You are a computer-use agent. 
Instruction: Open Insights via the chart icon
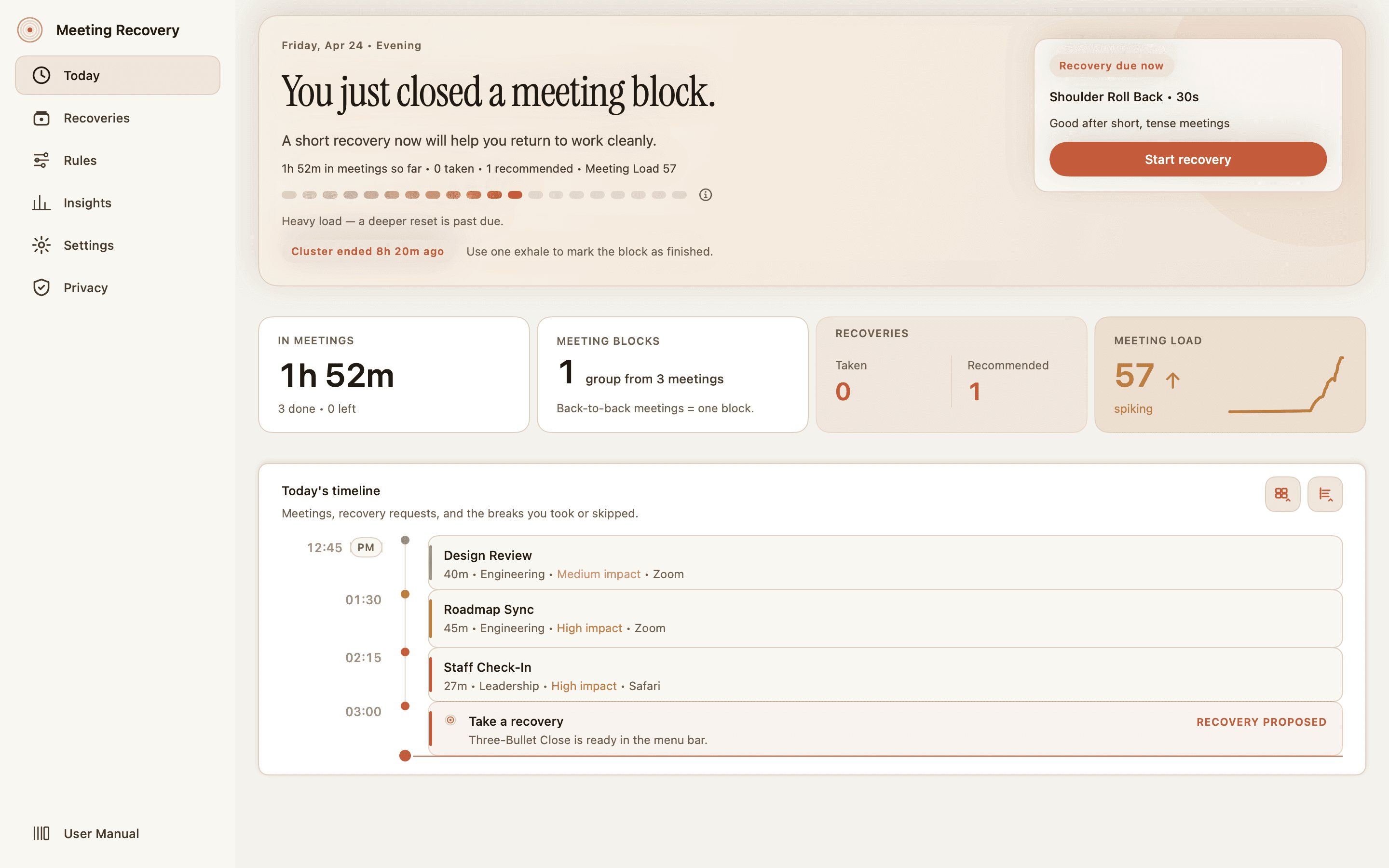[41, 203]
